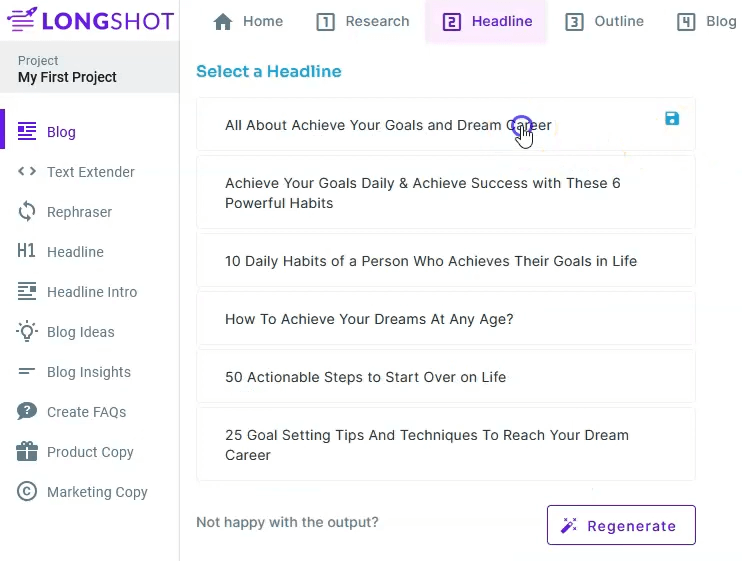Click the Headline Intro icon
Image resolution: width=742 pixels, height=561 pixels.
coord(27,291)
